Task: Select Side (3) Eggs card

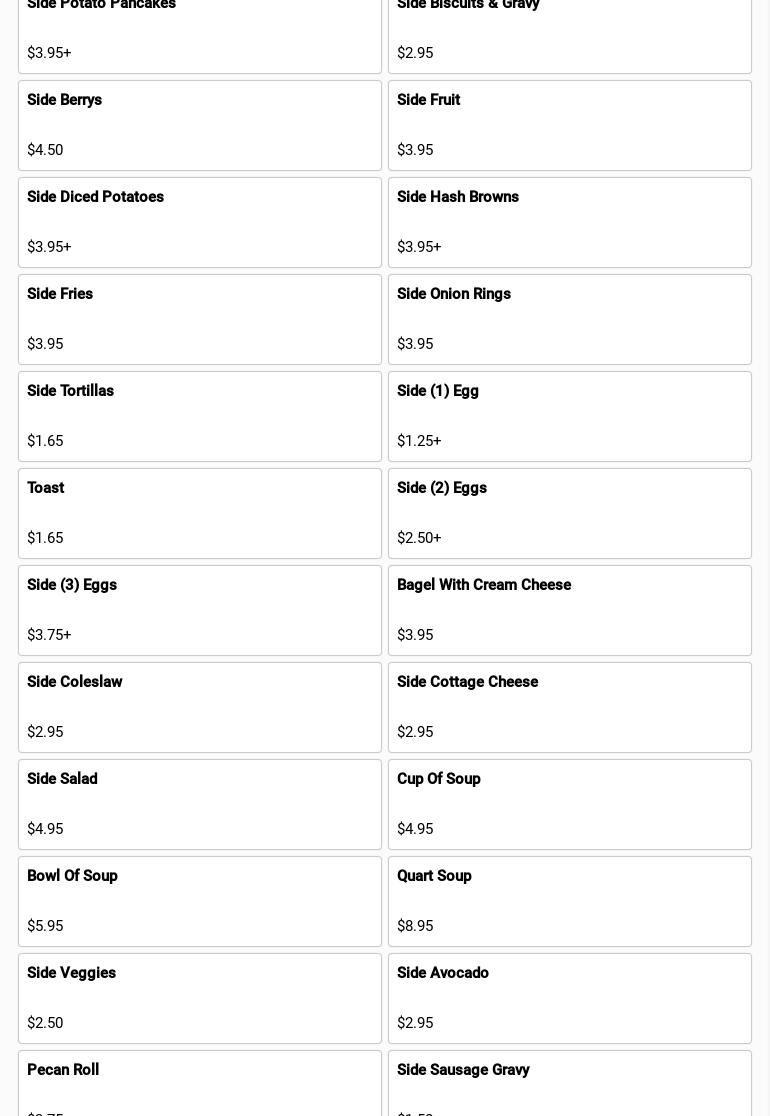Action: (x=200, y=610)
